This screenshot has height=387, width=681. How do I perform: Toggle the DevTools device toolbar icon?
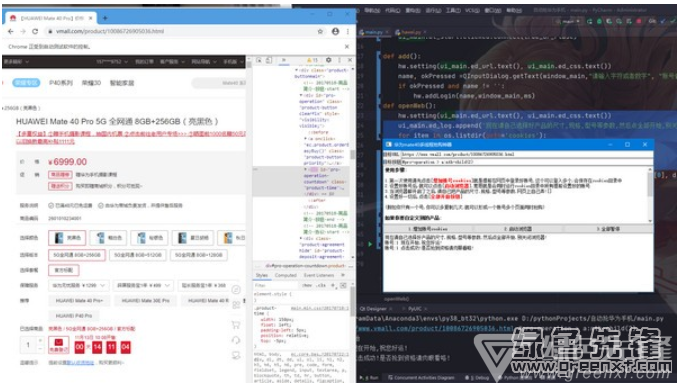tap(269, 60)
